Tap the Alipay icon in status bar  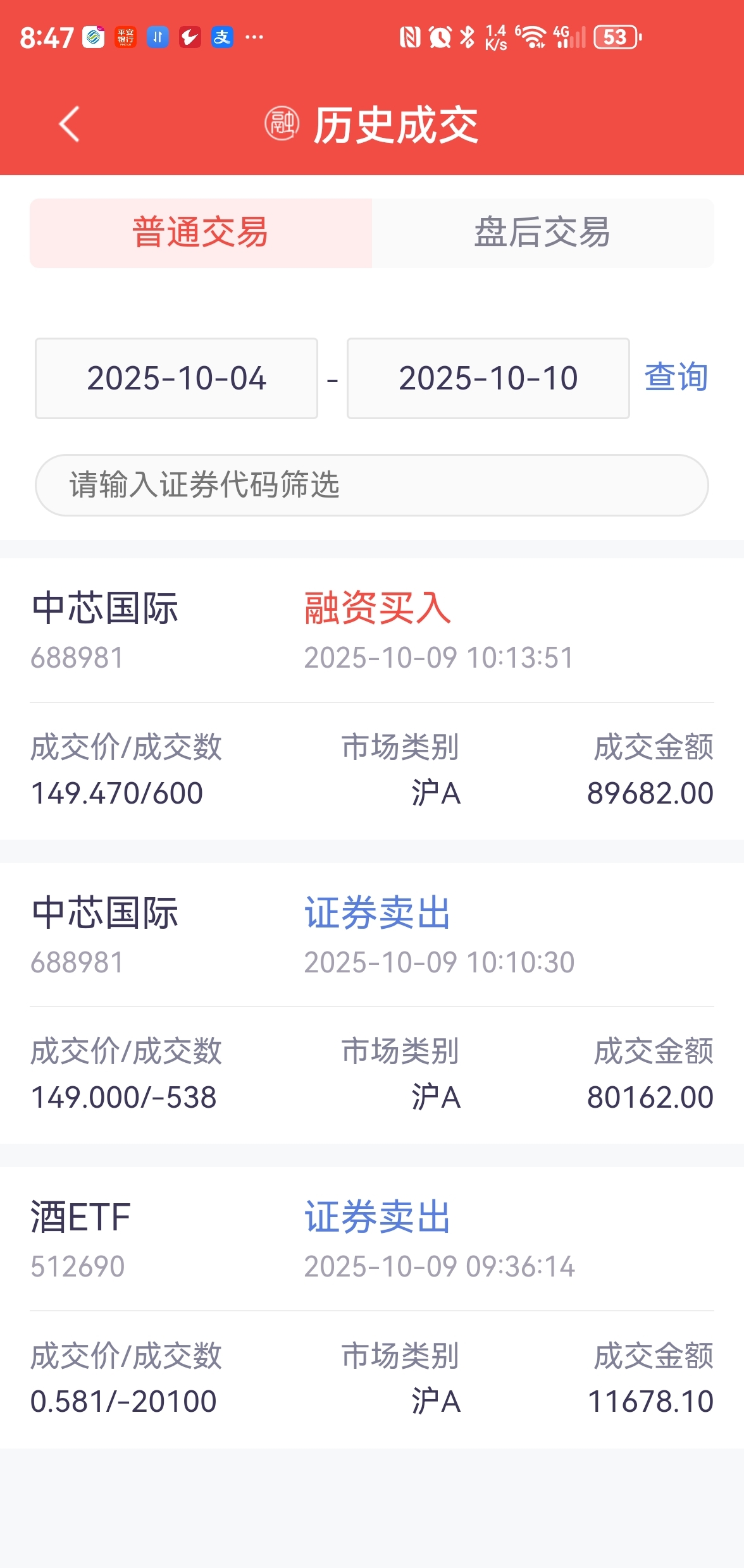222,37
